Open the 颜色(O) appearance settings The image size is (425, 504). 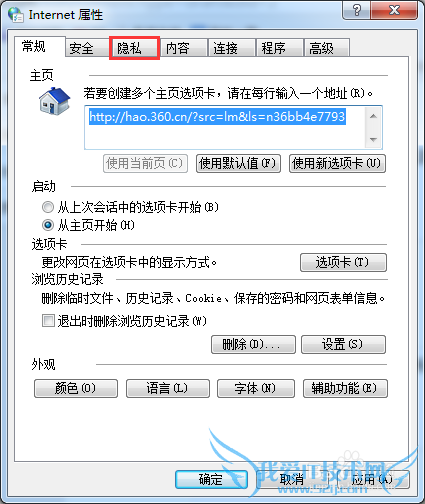coord(76,388)
